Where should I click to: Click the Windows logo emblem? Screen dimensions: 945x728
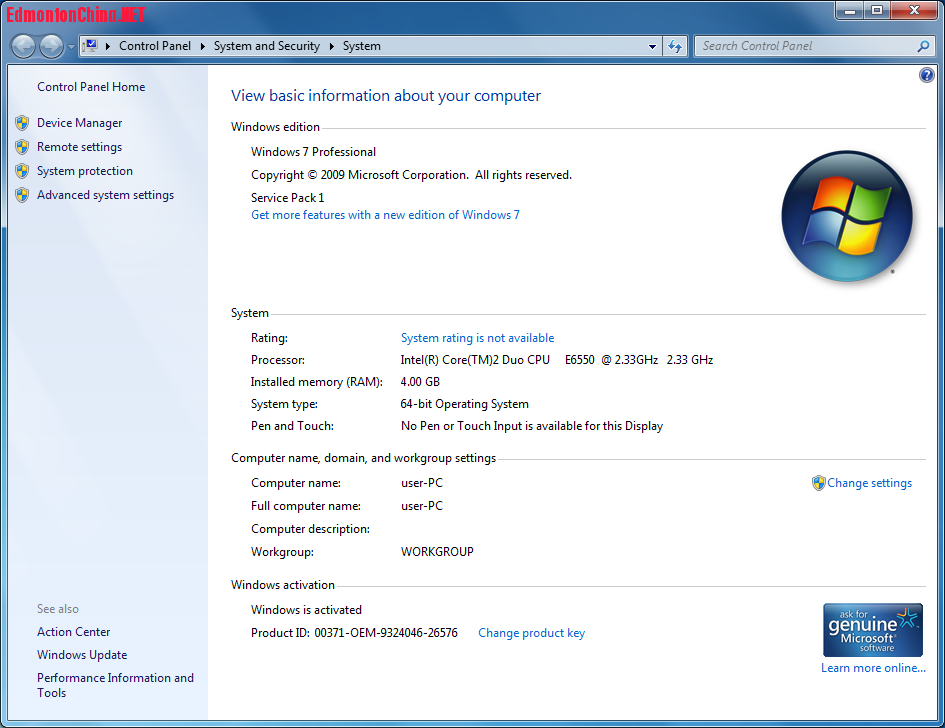(846, 216)
